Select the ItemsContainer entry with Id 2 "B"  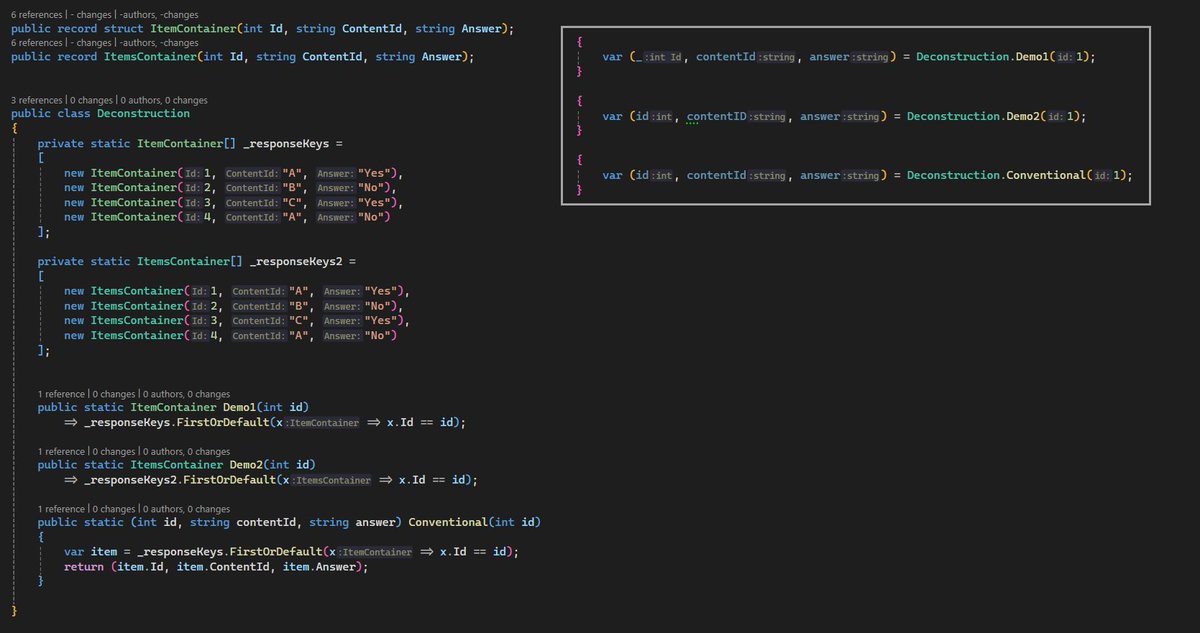[x=234, y=306]
